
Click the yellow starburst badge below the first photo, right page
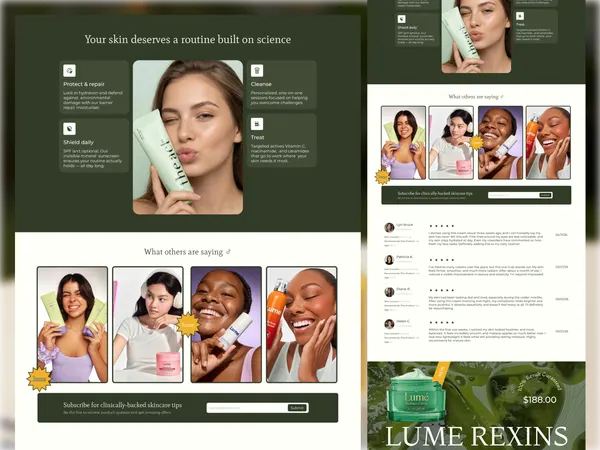point(382,177)
